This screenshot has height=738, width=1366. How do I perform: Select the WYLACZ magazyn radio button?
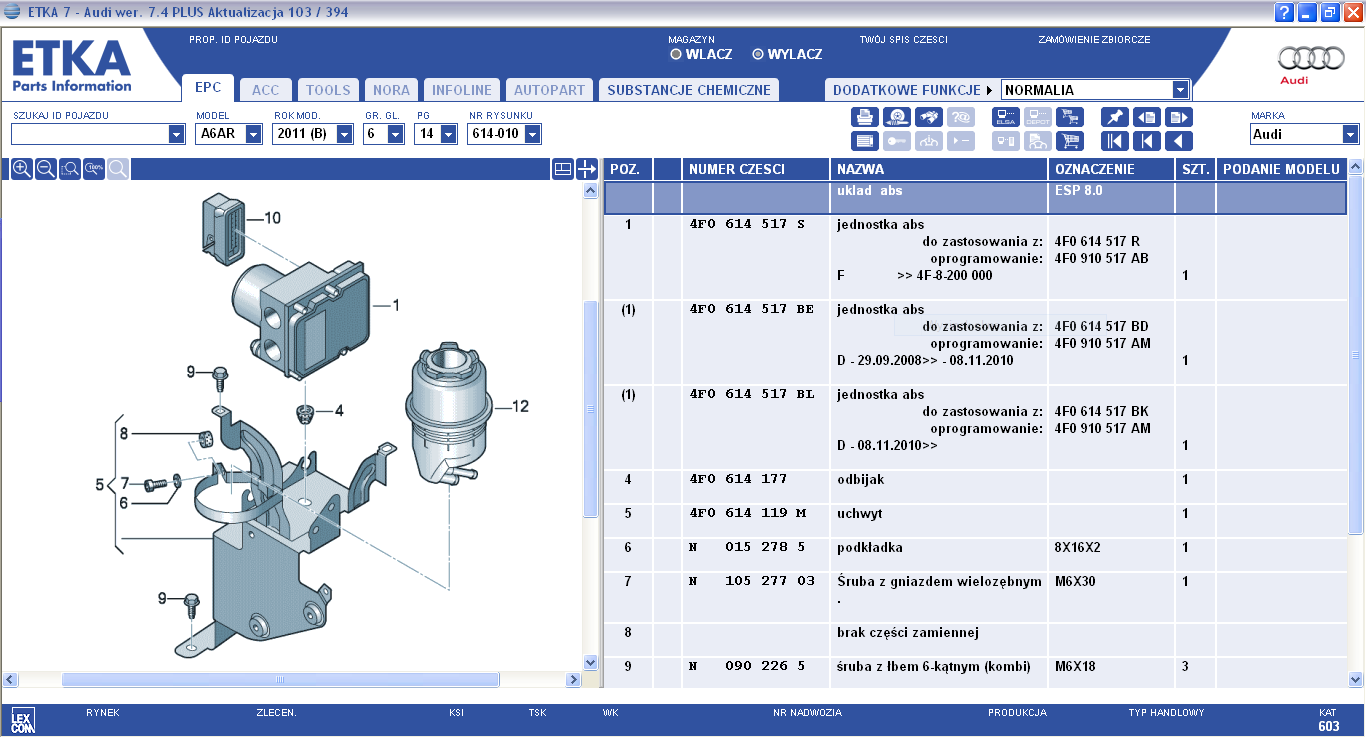pyautogui.click(x=758, y=54)
